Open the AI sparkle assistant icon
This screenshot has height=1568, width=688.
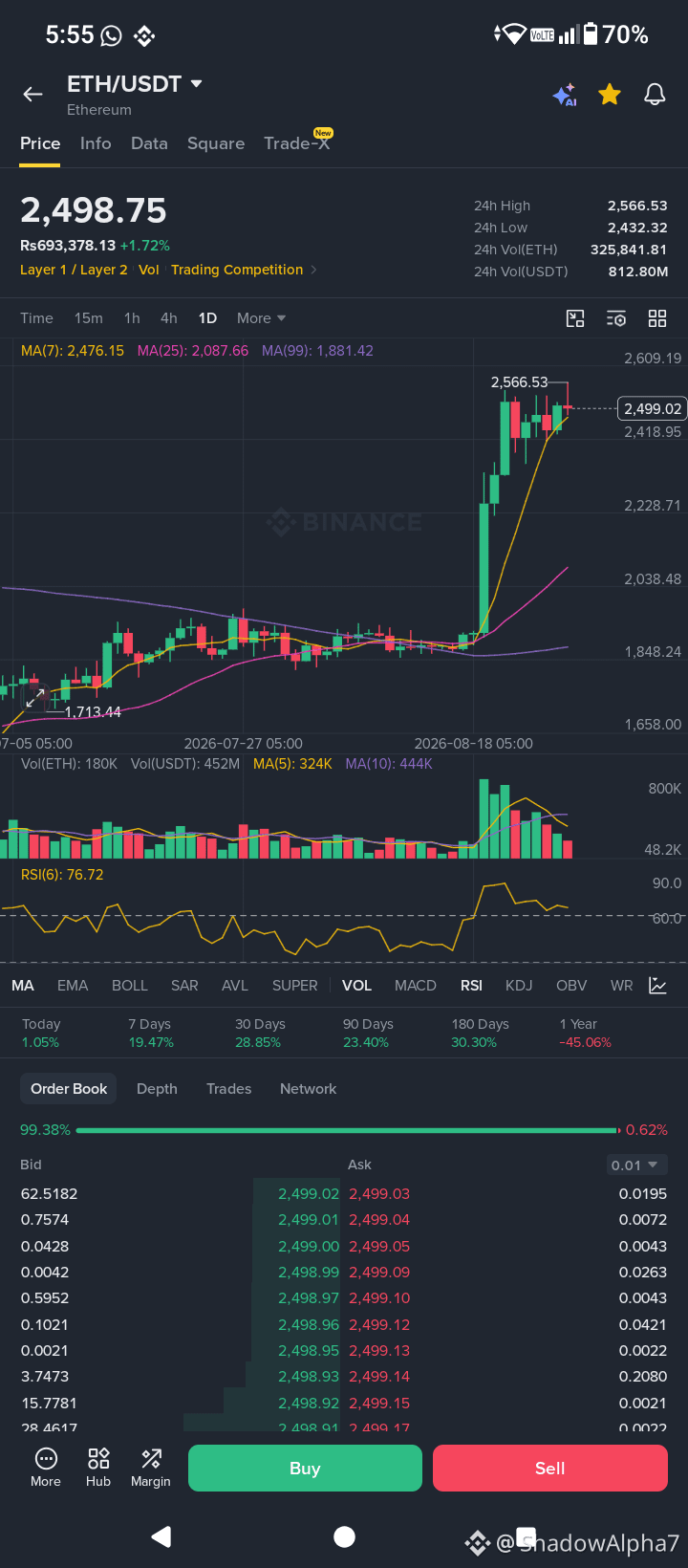pos(565,95)
